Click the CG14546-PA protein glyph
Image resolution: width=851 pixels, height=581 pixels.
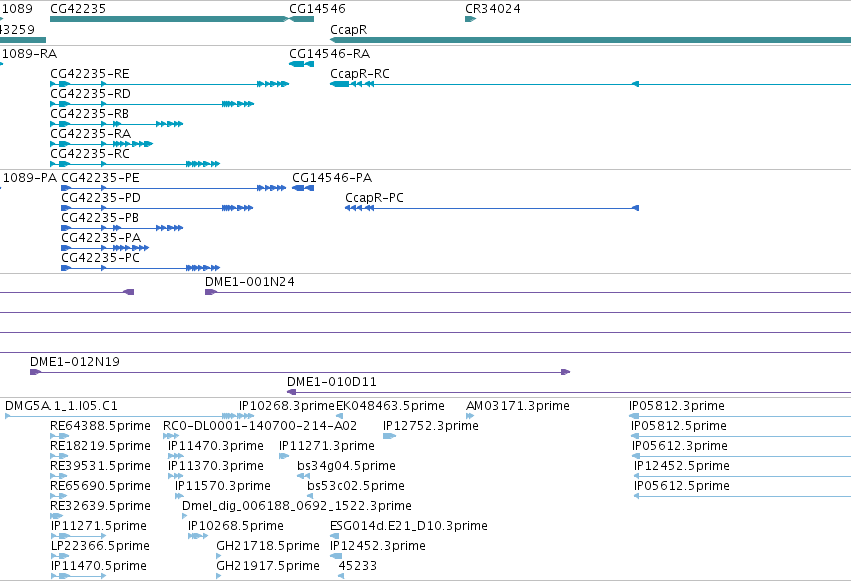[x=303, y=188]
